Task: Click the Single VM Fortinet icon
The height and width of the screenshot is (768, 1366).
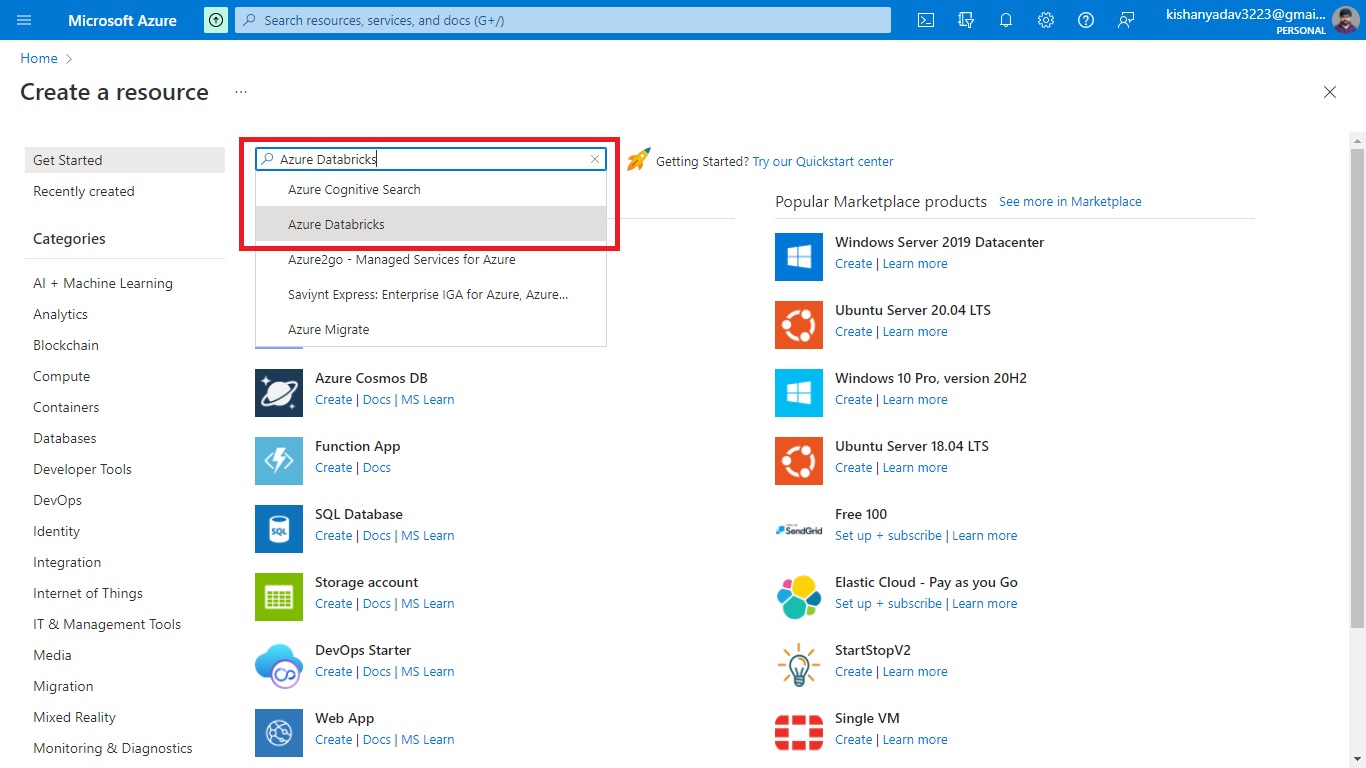Action: click(799, 732)
